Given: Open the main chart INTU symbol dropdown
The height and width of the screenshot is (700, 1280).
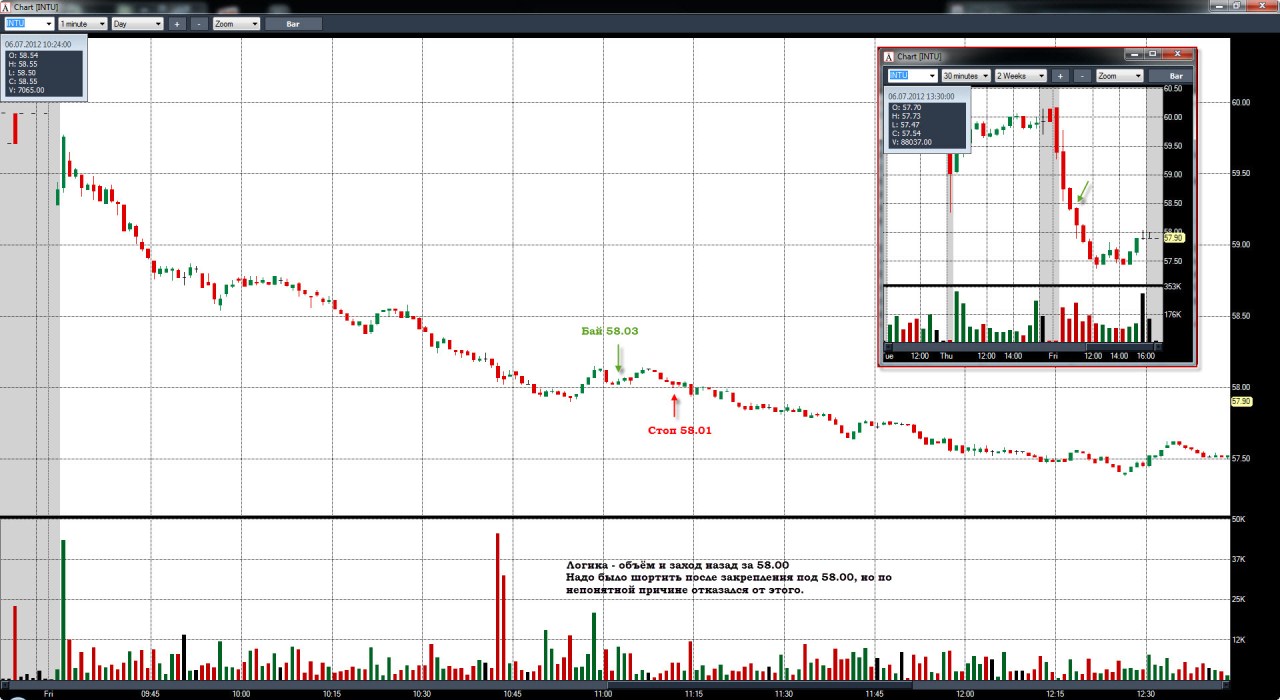Looking at the screenshot, I should click(29, 23).
